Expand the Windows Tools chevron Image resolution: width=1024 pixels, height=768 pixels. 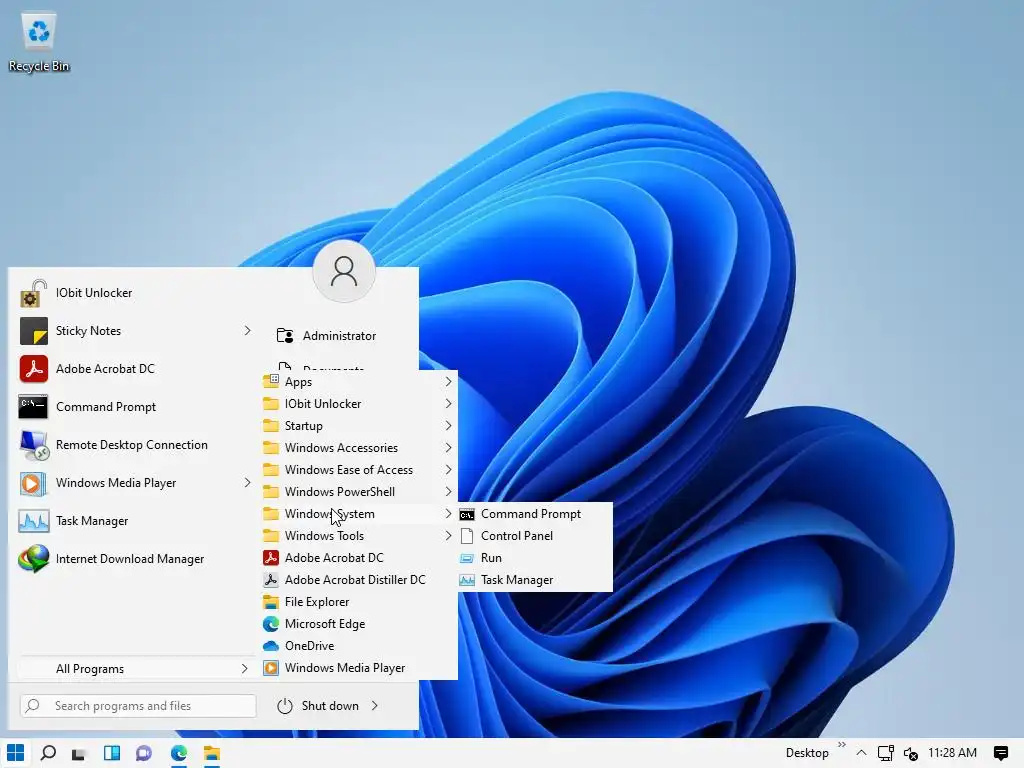pos(448,536)
